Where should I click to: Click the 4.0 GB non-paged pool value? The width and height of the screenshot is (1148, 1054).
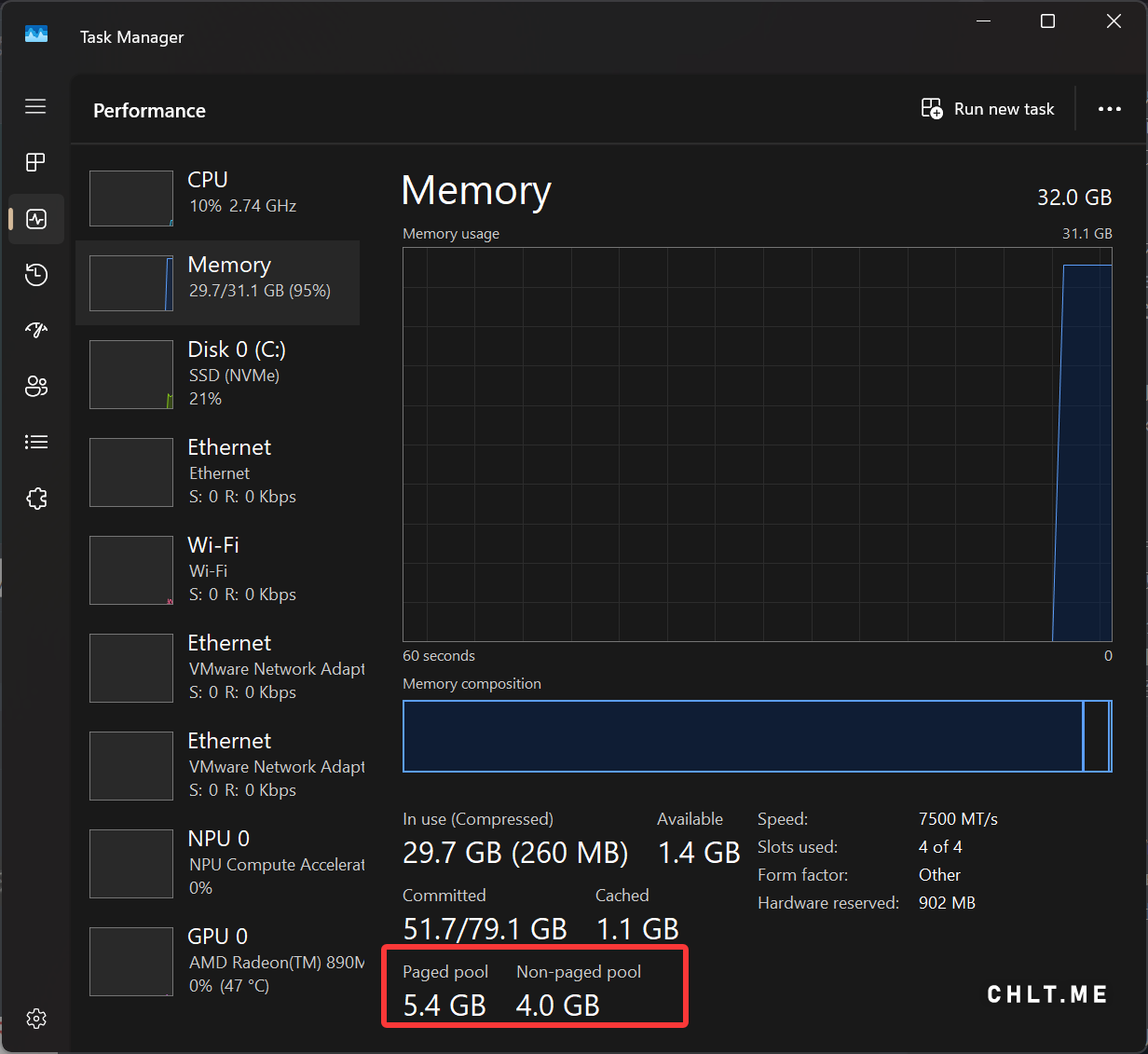[558, 1006]
